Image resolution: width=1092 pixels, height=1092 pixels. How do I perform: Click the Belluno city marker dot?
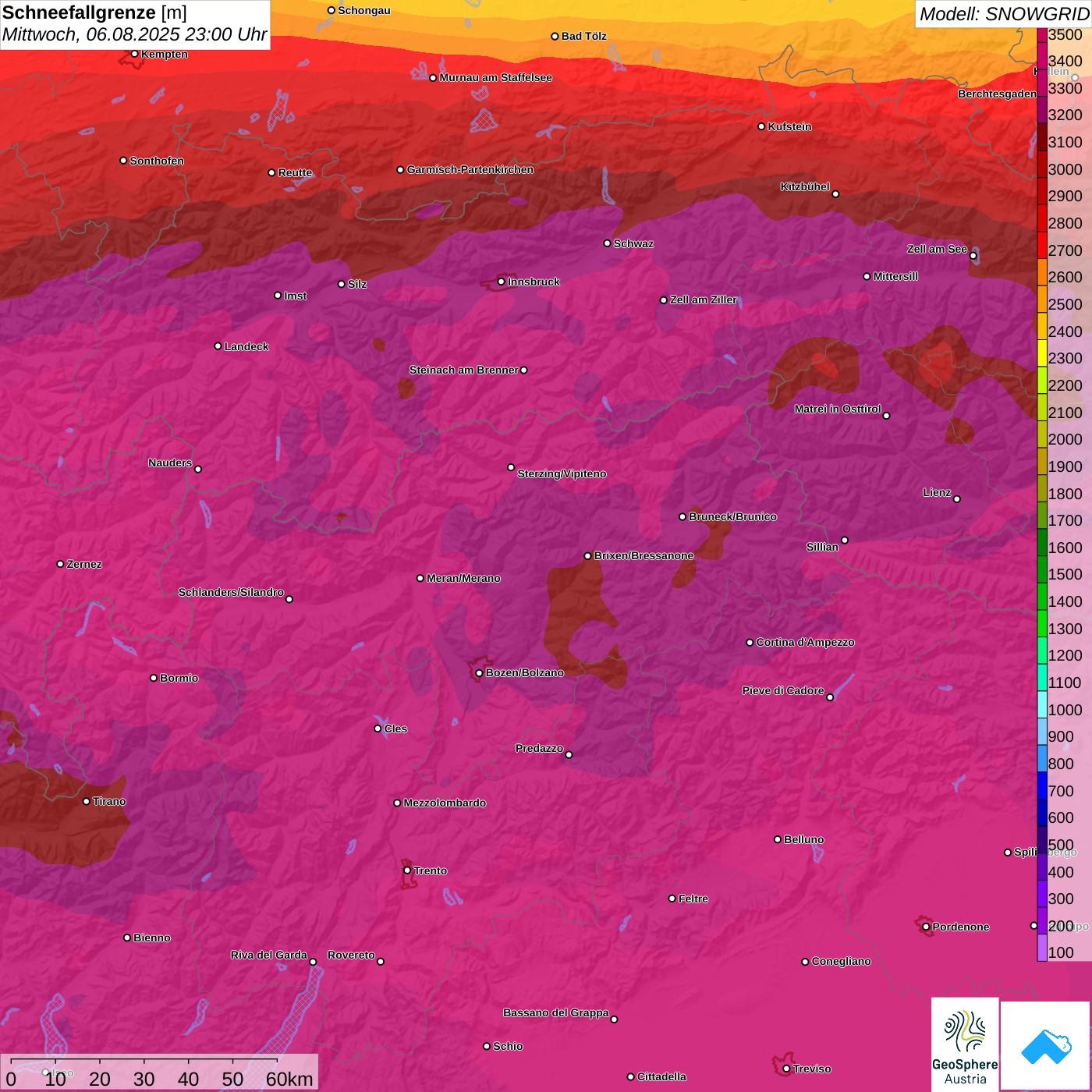(x=778, y=839)
